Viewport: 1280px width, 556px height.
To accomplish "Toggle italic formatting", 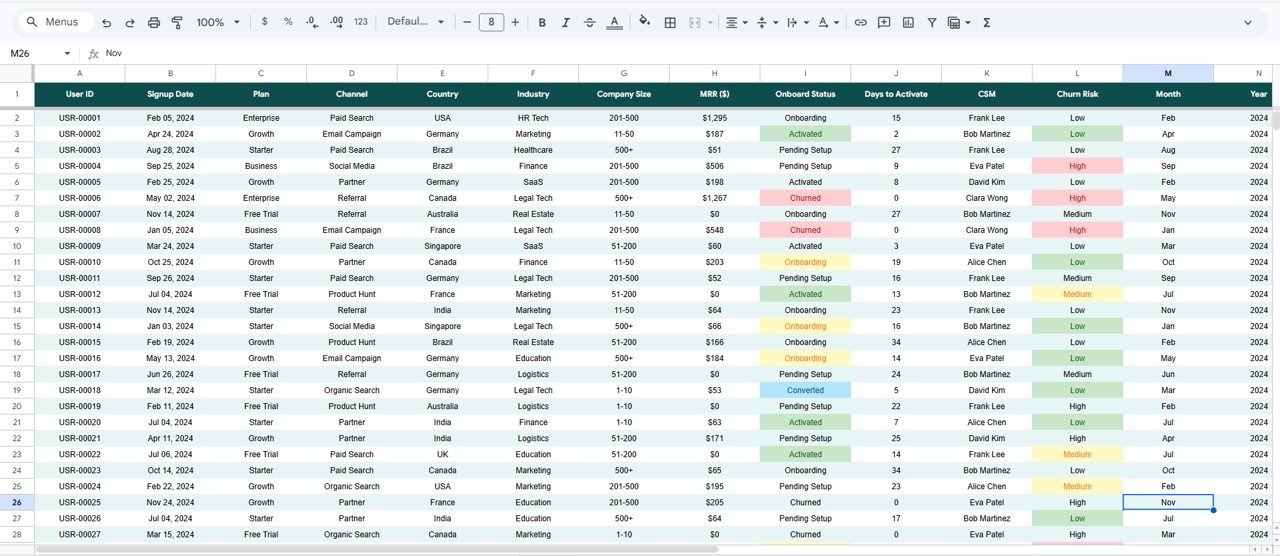I will click(x=566, y=22).
